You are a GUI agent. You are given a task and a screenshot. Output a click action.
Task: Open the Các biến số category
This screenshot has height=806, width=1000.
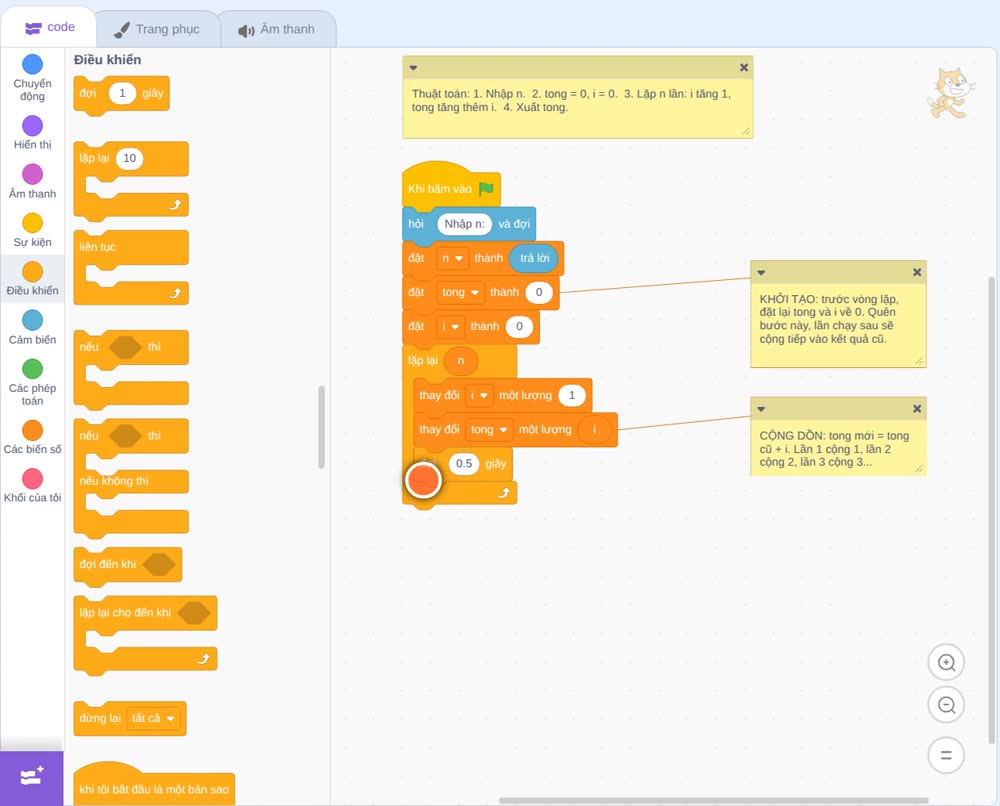pyautogui.click(x=32, y=437)
